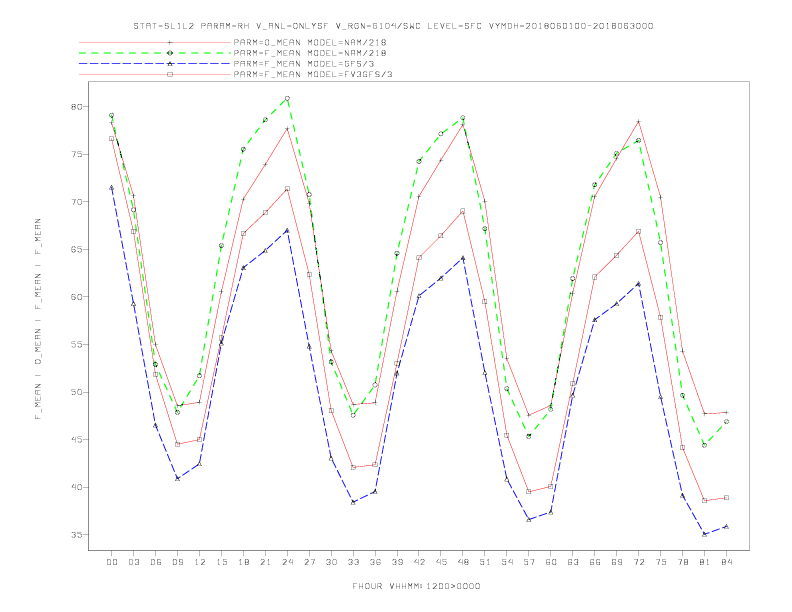Image resolution: width=792 pixels, height=612 pixels.
Task: Click x-axis forecast hour label 06
Action: pos(156,562)
